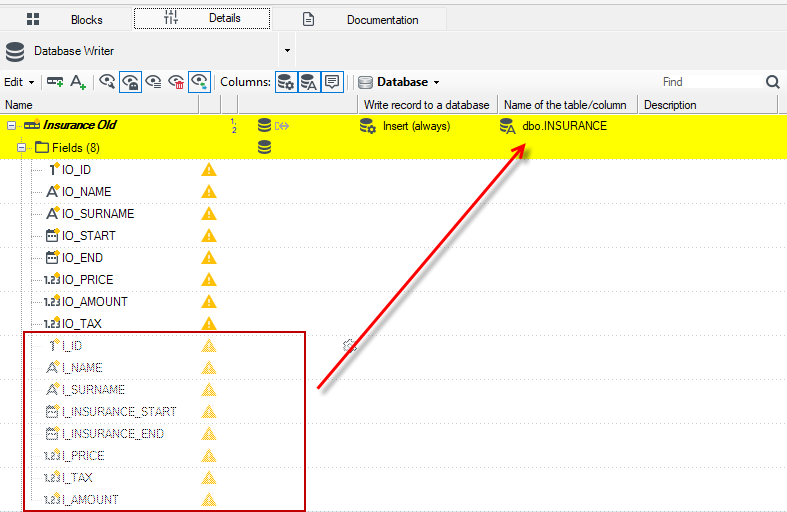The height and width of the screenshot is (512, 787).
Task: Click the warning icon next to IO_PRICE
Action: [209, 280]
